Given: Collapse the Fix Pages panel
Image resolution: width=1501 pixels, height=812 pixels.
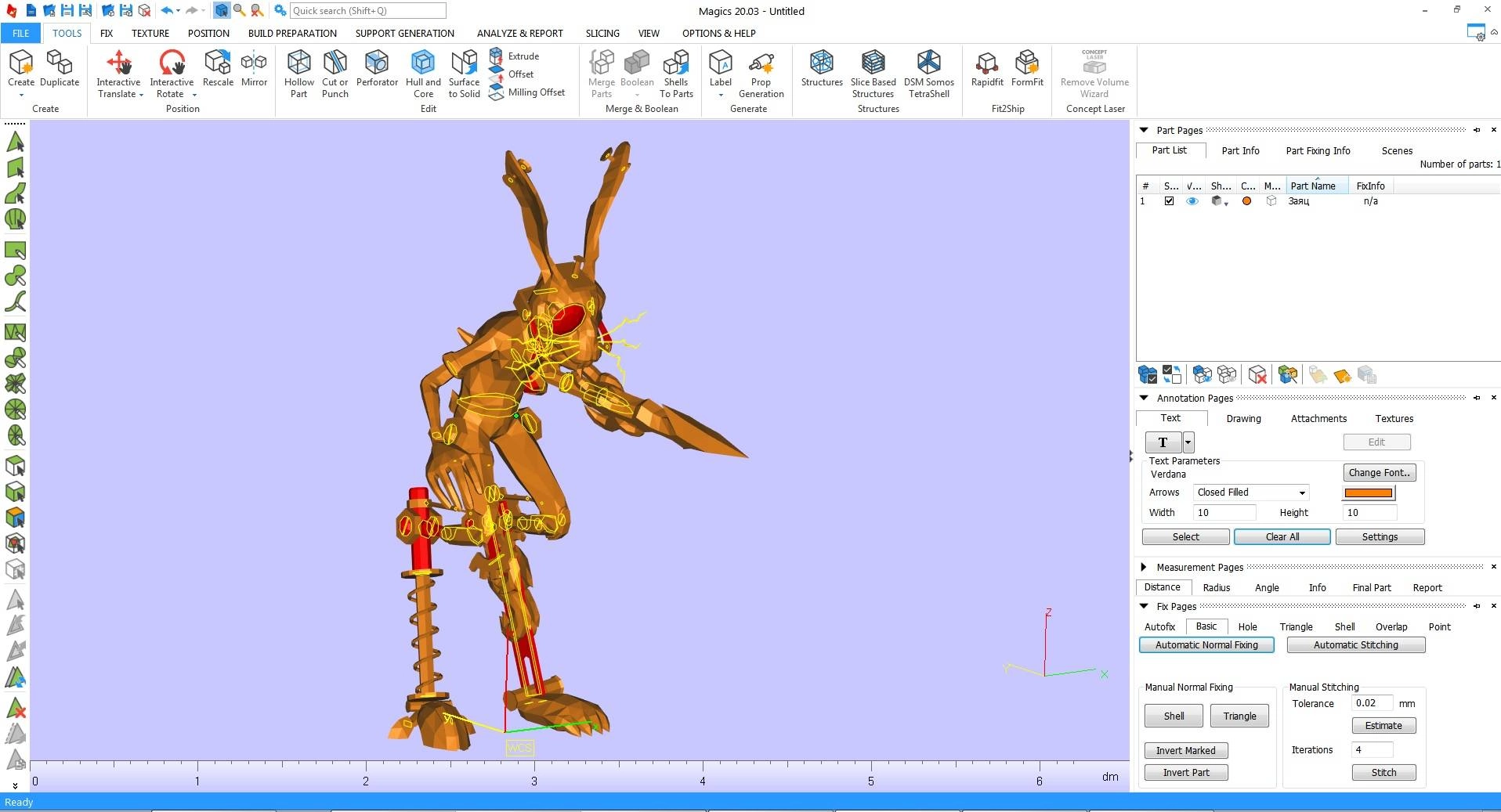Looking at the screenshot, I should coord(1144,606).
